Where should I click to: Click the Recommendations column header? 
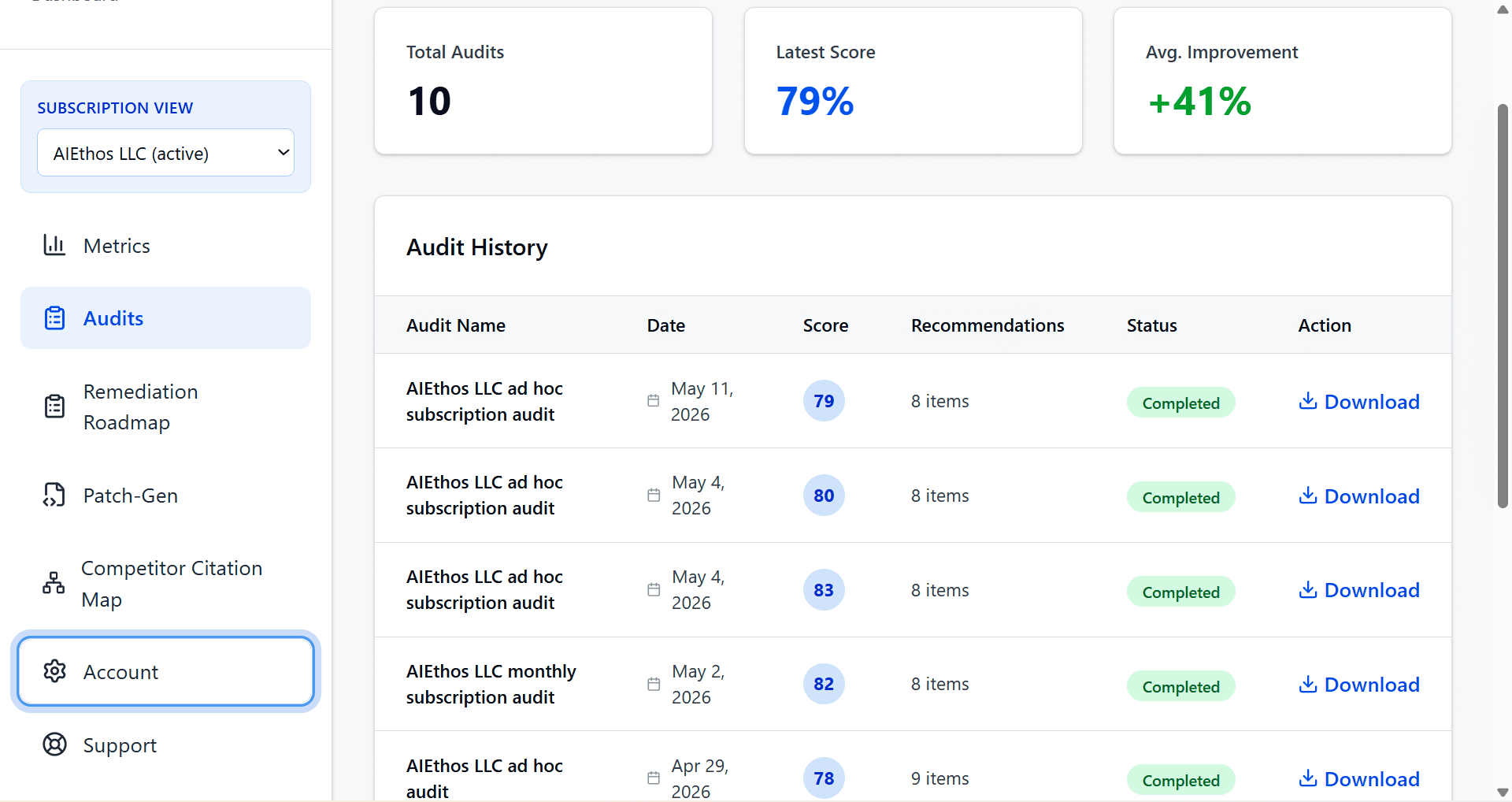(x=988, y=325)
